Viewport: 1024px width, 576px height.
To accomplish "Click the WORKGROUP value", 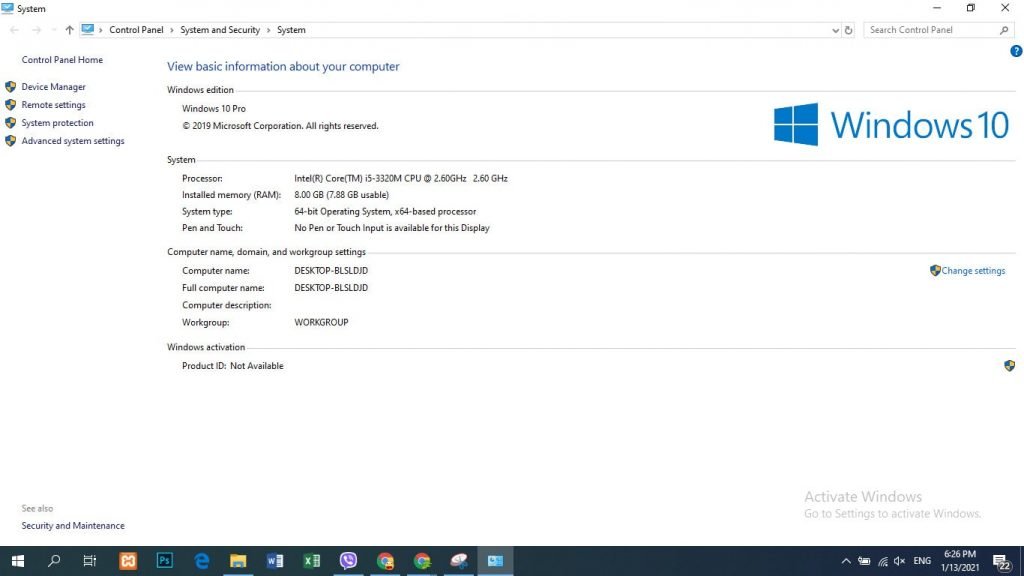I will [321, 323].
